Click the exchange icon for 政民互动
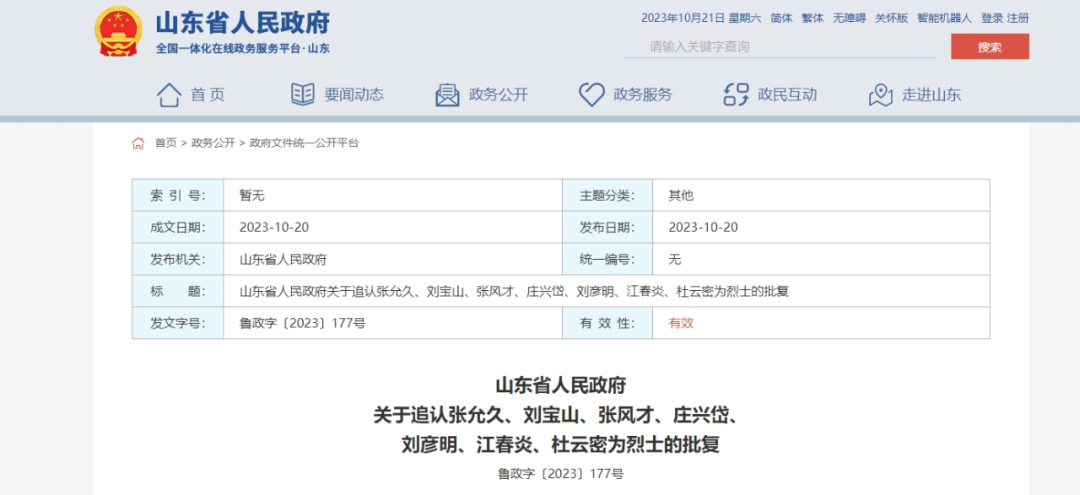The height and width of the screenshot is (495, 1080). [x=736, y=95]
